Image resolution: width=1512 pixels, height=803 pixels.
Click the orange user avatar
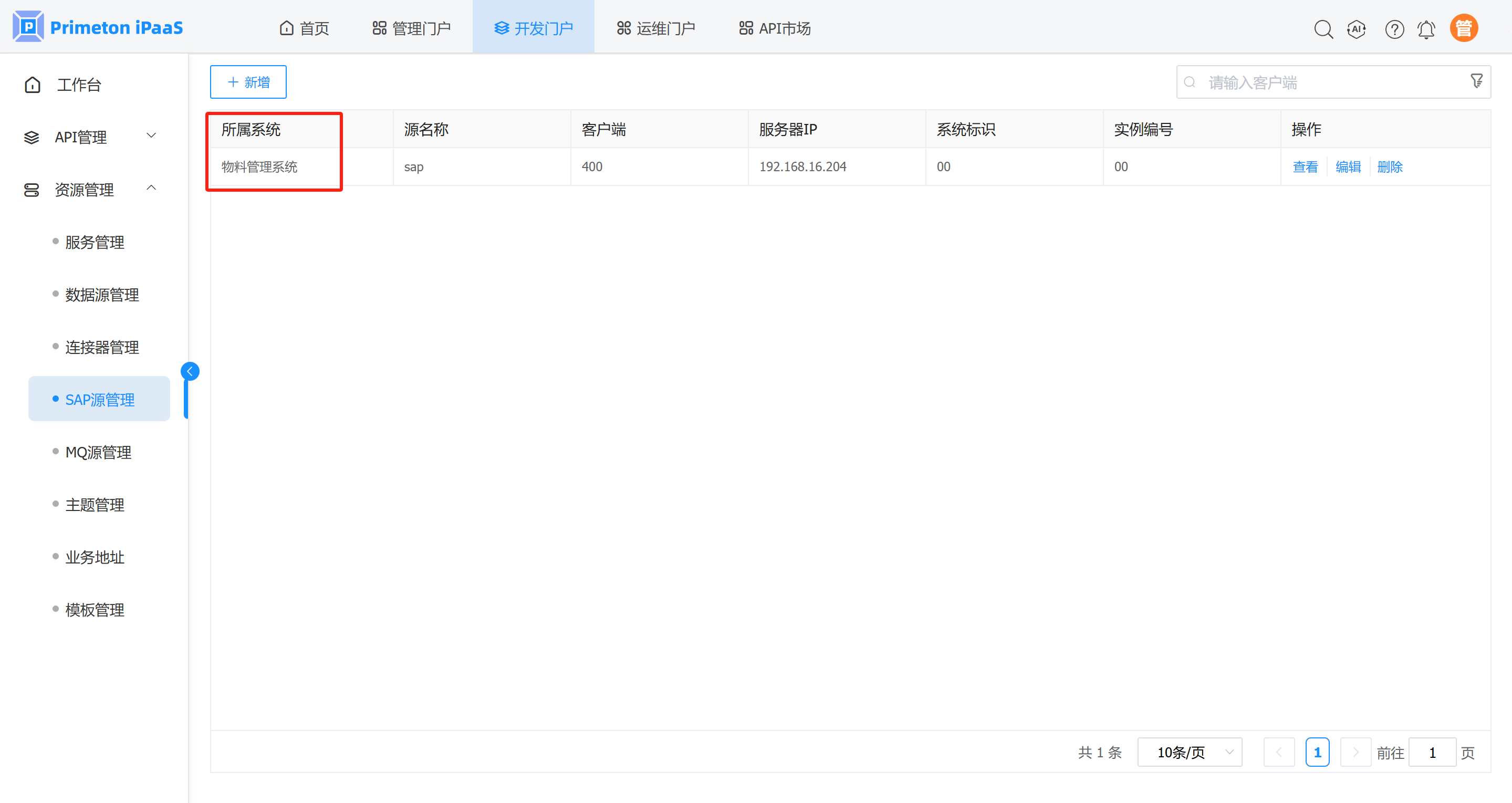(1463, 28)
